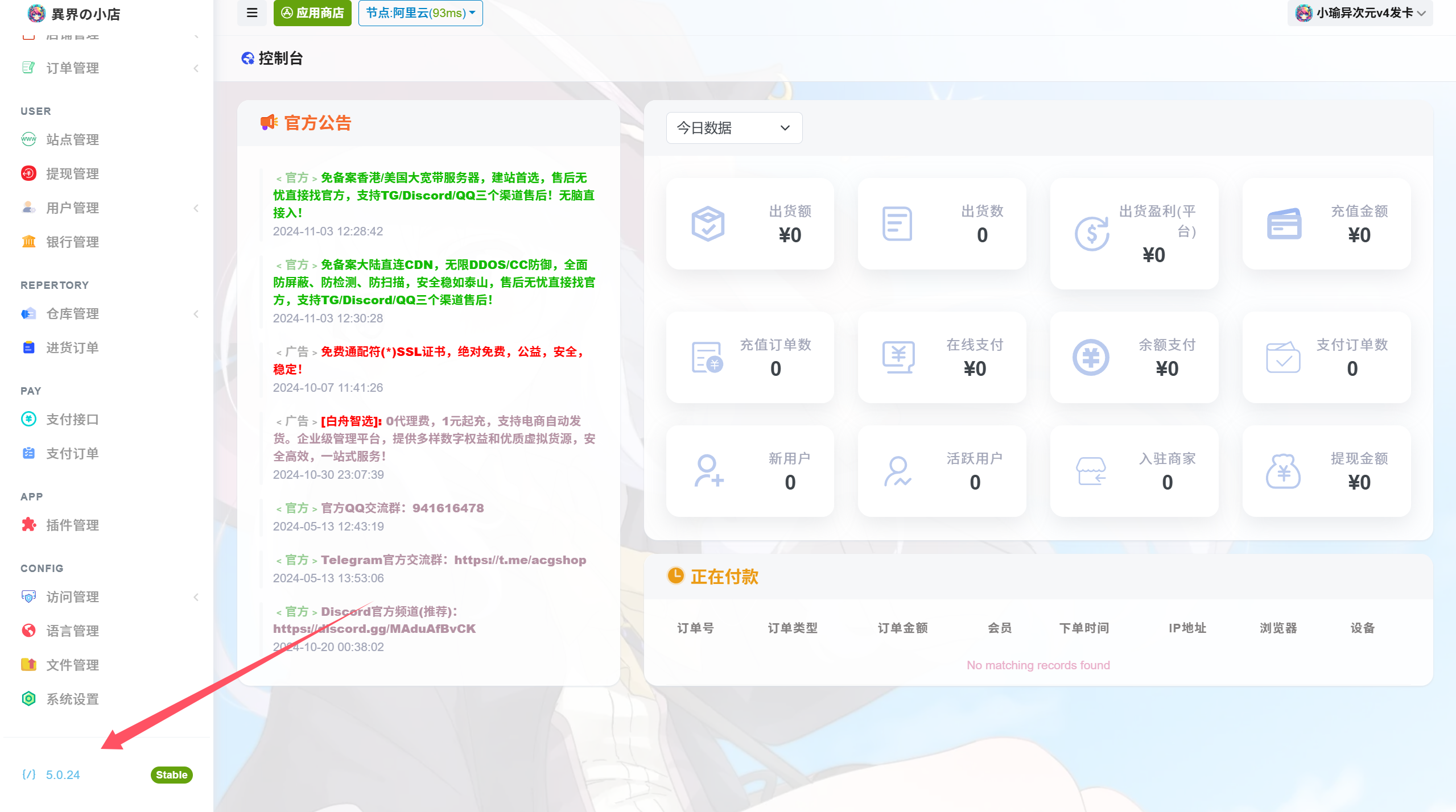Open 进货订单 purchase orders

click(72, 347)
